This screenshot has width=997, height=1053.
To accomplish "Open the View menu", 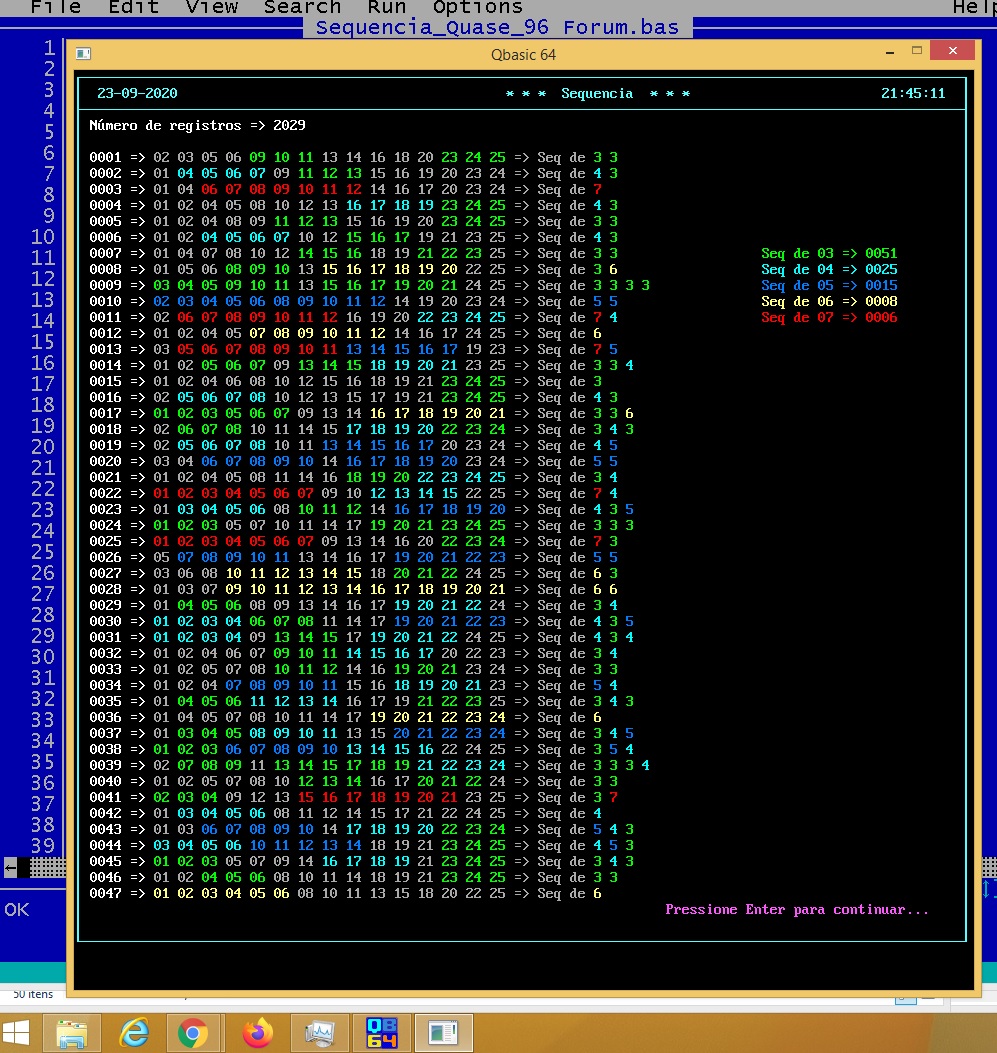I will click(211, 7).
